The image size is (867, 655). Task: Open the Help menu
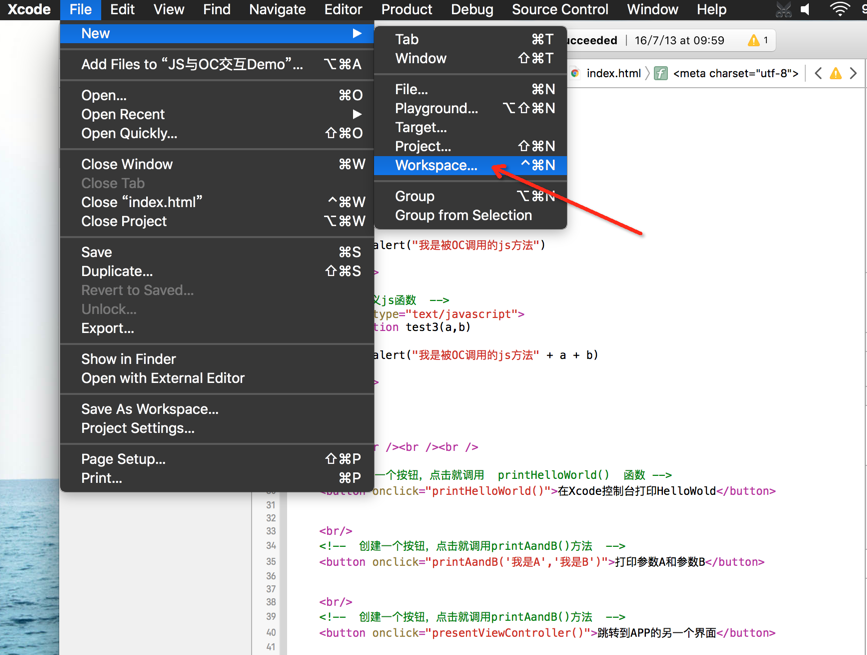[711, 9]
